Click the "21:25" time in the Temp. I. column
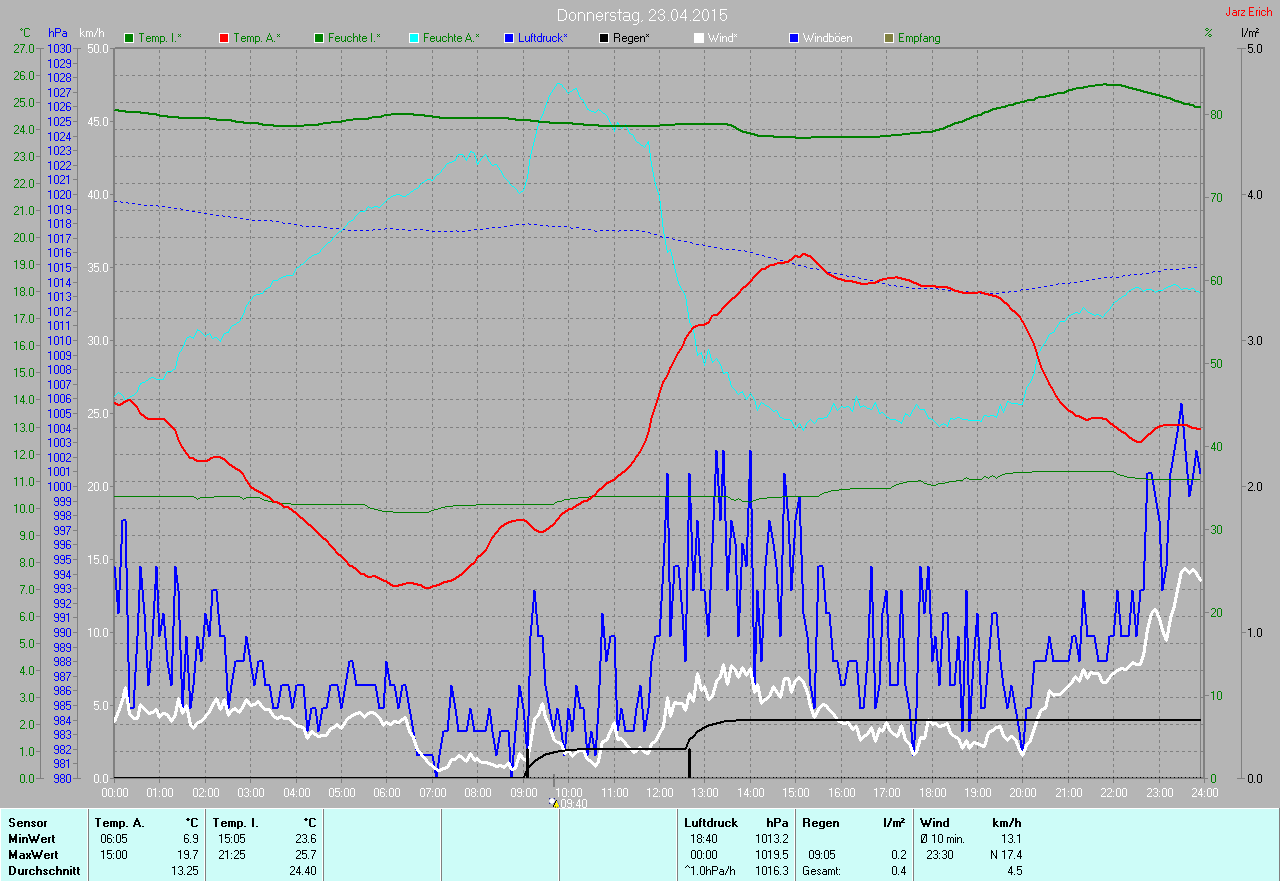 coord(232,854)
